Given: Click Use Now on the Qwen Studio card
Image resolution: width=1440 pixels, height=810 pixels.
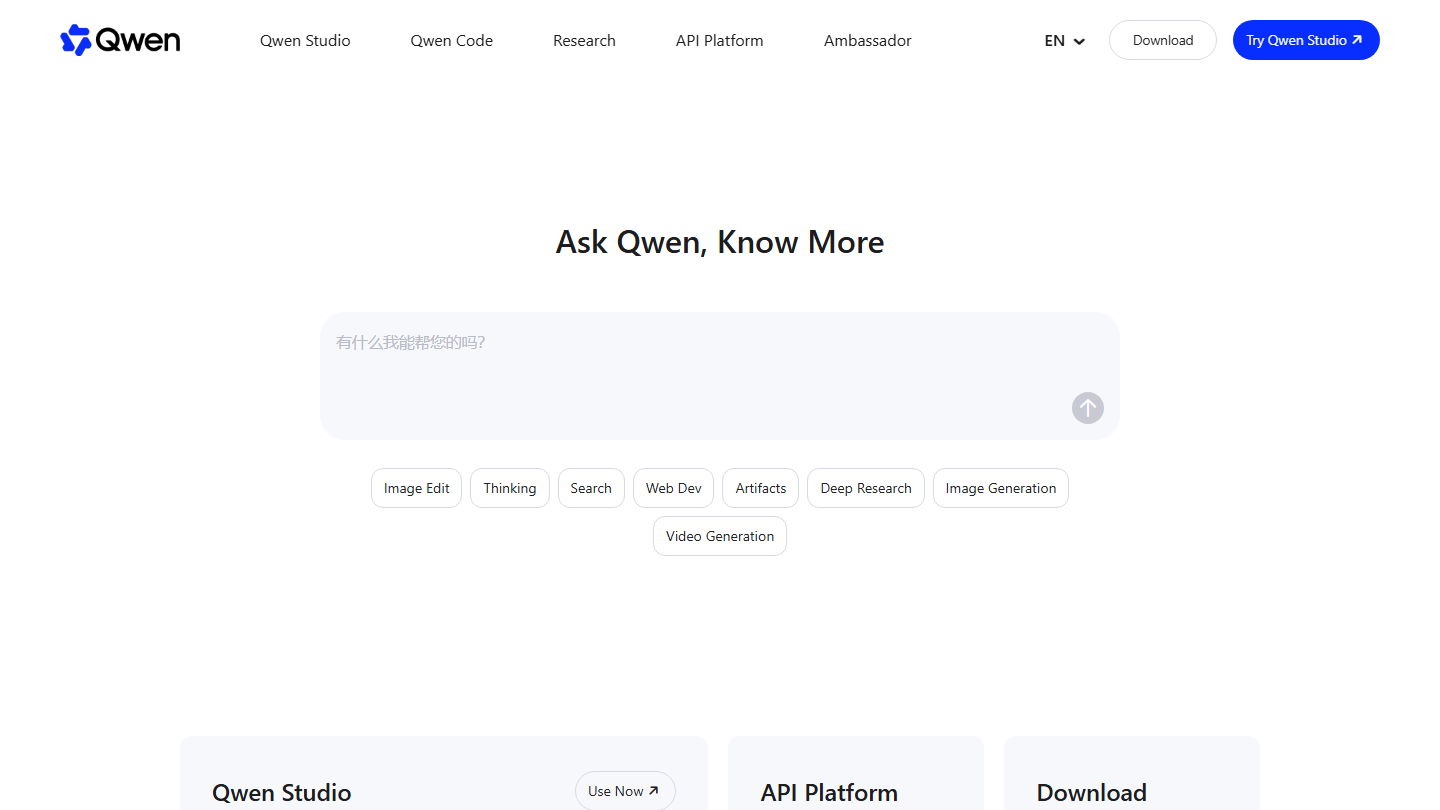Looking at the screenshot, I should point(625,791).
